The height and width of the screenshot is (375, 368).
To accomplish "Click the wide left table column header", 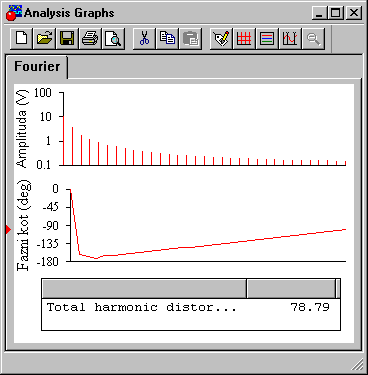I will click(144, 289).
